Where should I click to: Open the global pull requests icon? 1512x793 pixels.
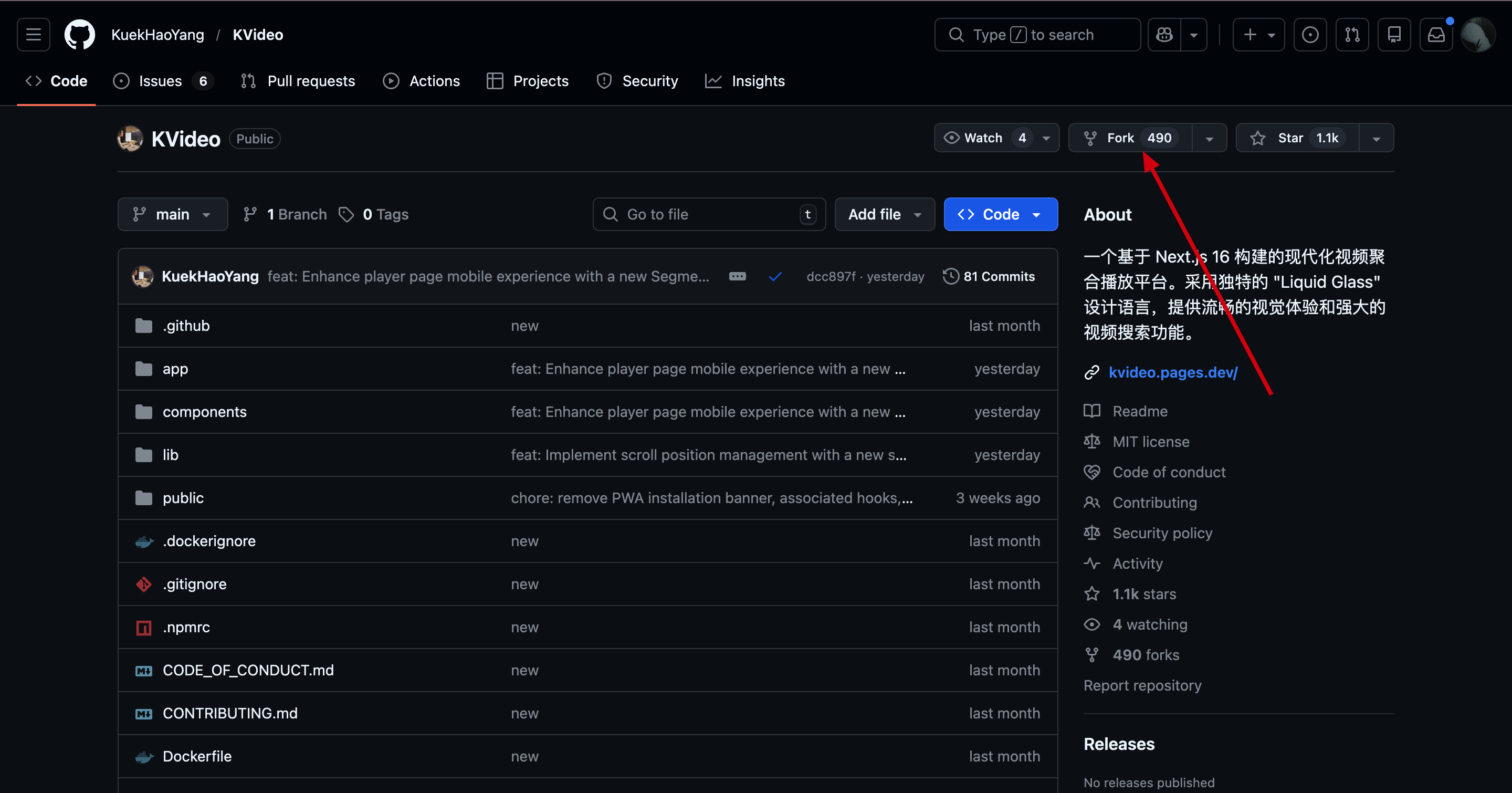(x=1352, y=35)
